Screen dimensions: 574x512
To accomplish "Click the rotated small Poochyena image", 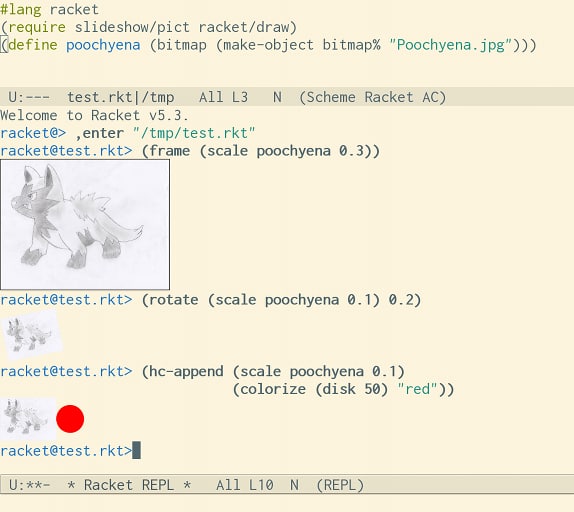I will coord(31,335).
